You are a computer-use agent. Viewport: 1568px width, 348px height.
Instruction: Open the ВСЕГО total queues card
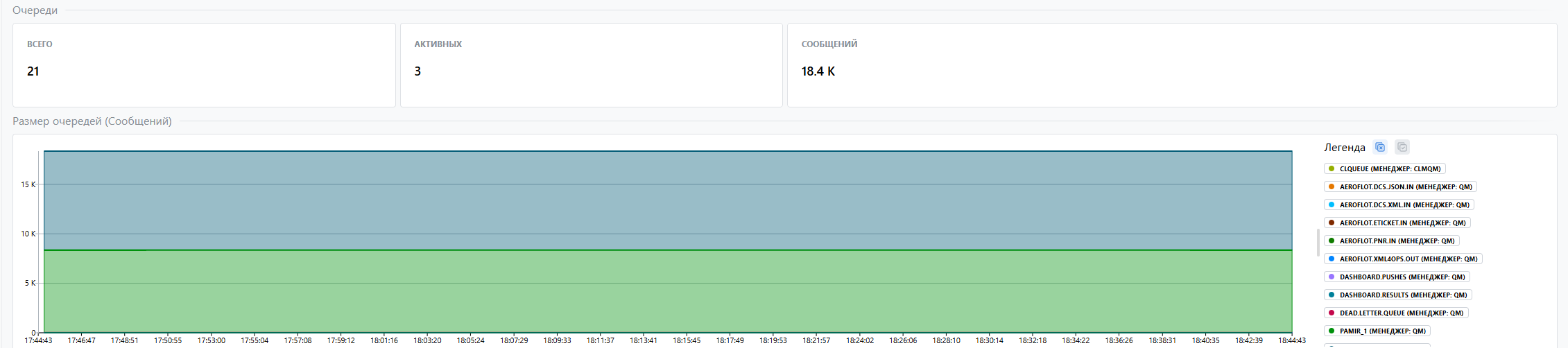204,65
